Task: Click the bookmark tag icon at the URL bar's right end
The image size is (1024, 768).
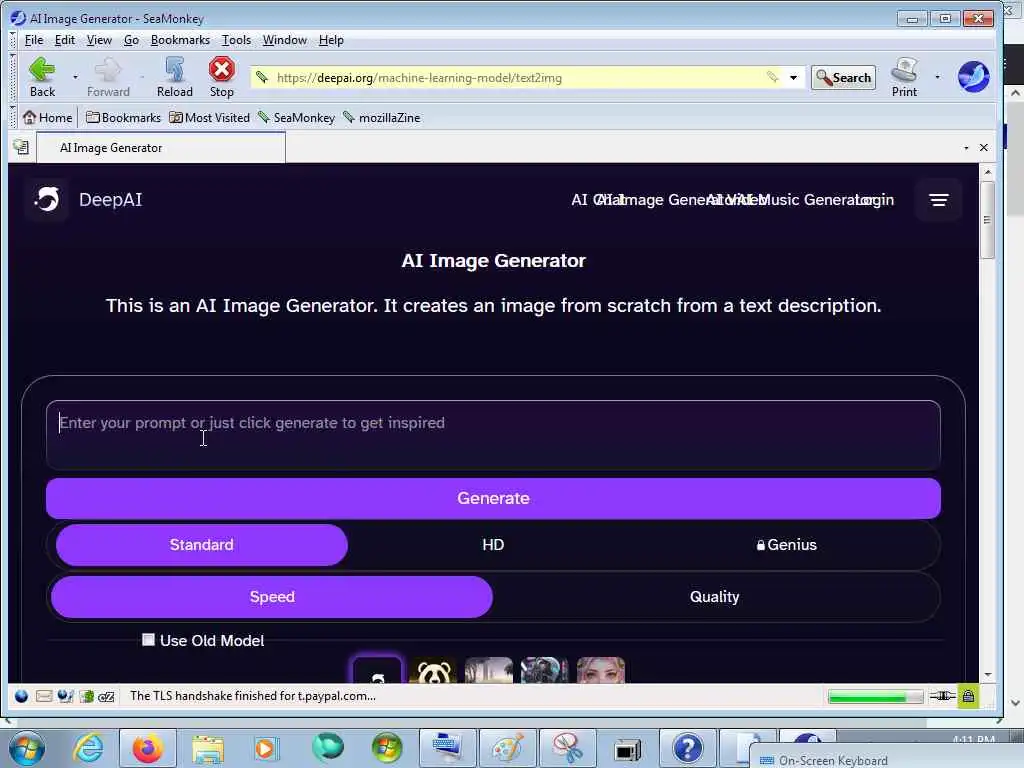Action: [x=773, y=77]
